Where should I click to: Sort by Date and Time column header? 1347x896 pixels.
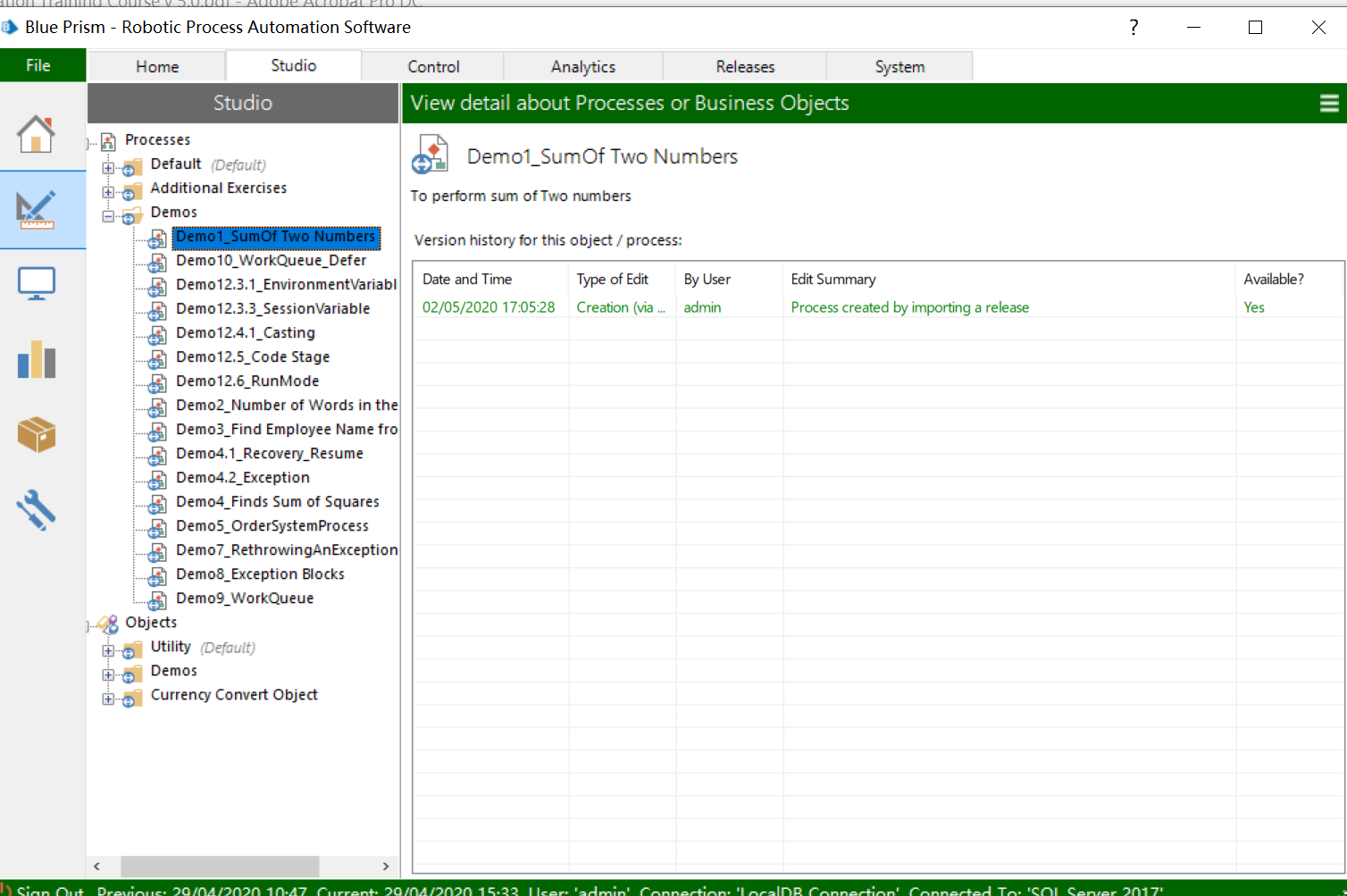click(x=490, y=280)
